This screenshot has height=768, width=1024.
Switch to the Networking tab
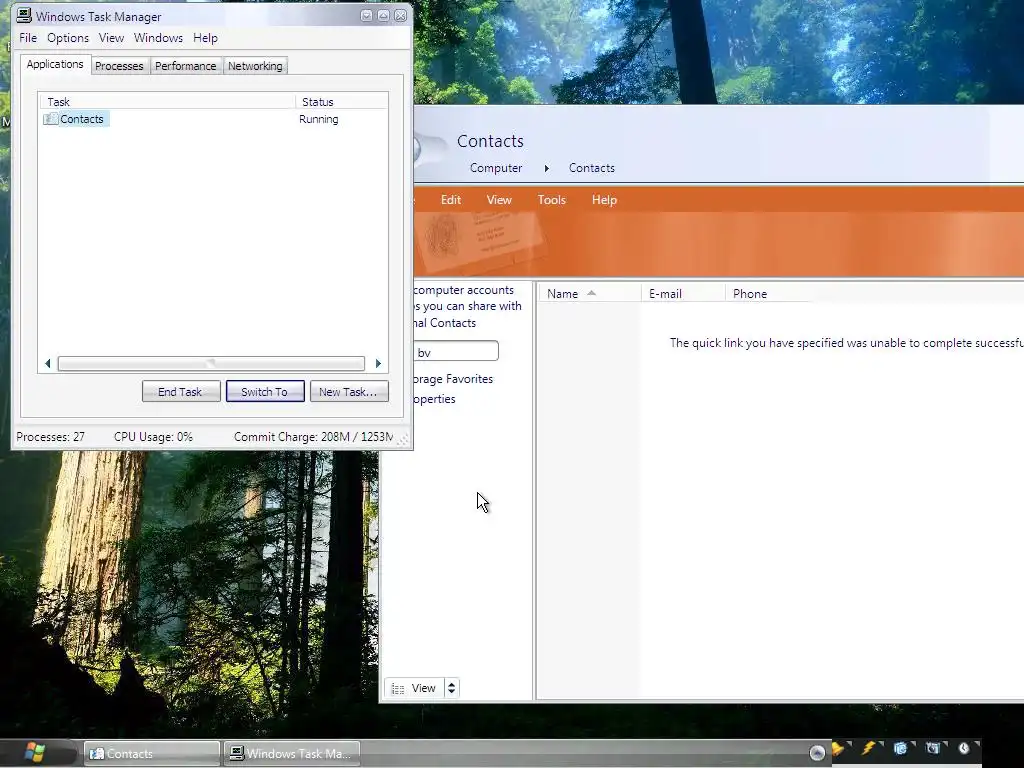255,66
